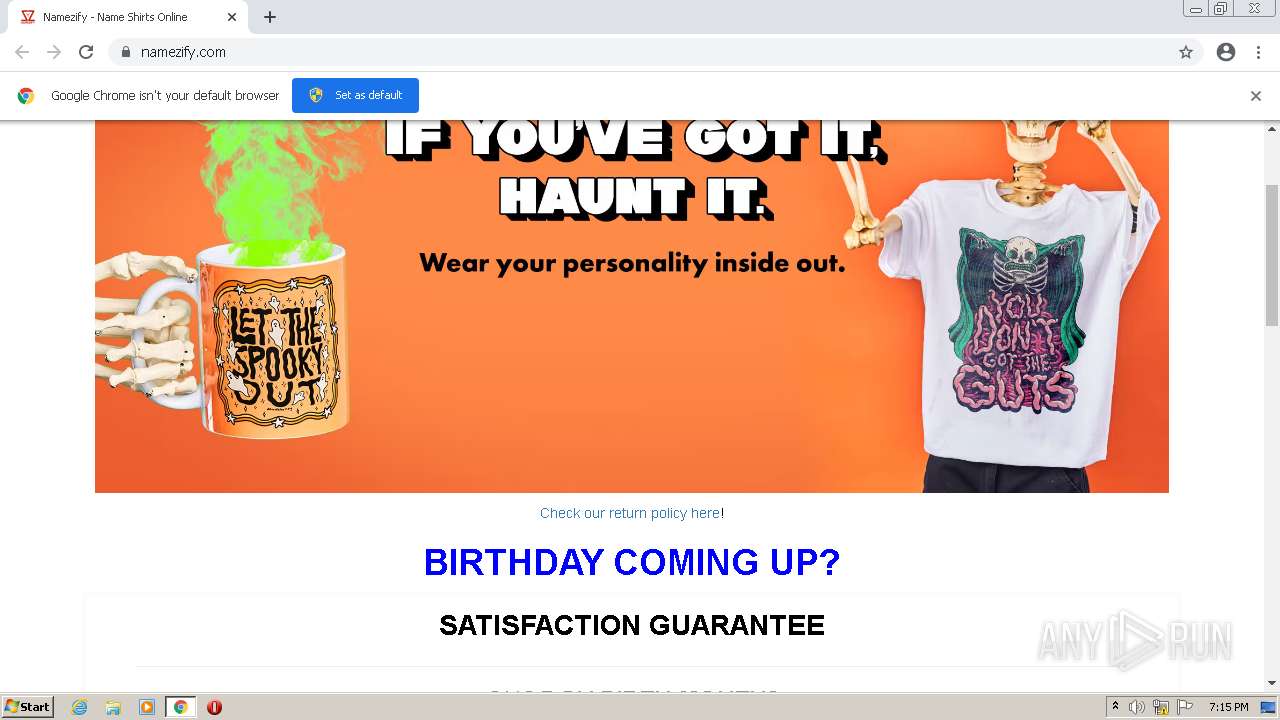View site info via padlock icon
The image size is (1280, 720).
pyautogui.click(x=125, y=52)
